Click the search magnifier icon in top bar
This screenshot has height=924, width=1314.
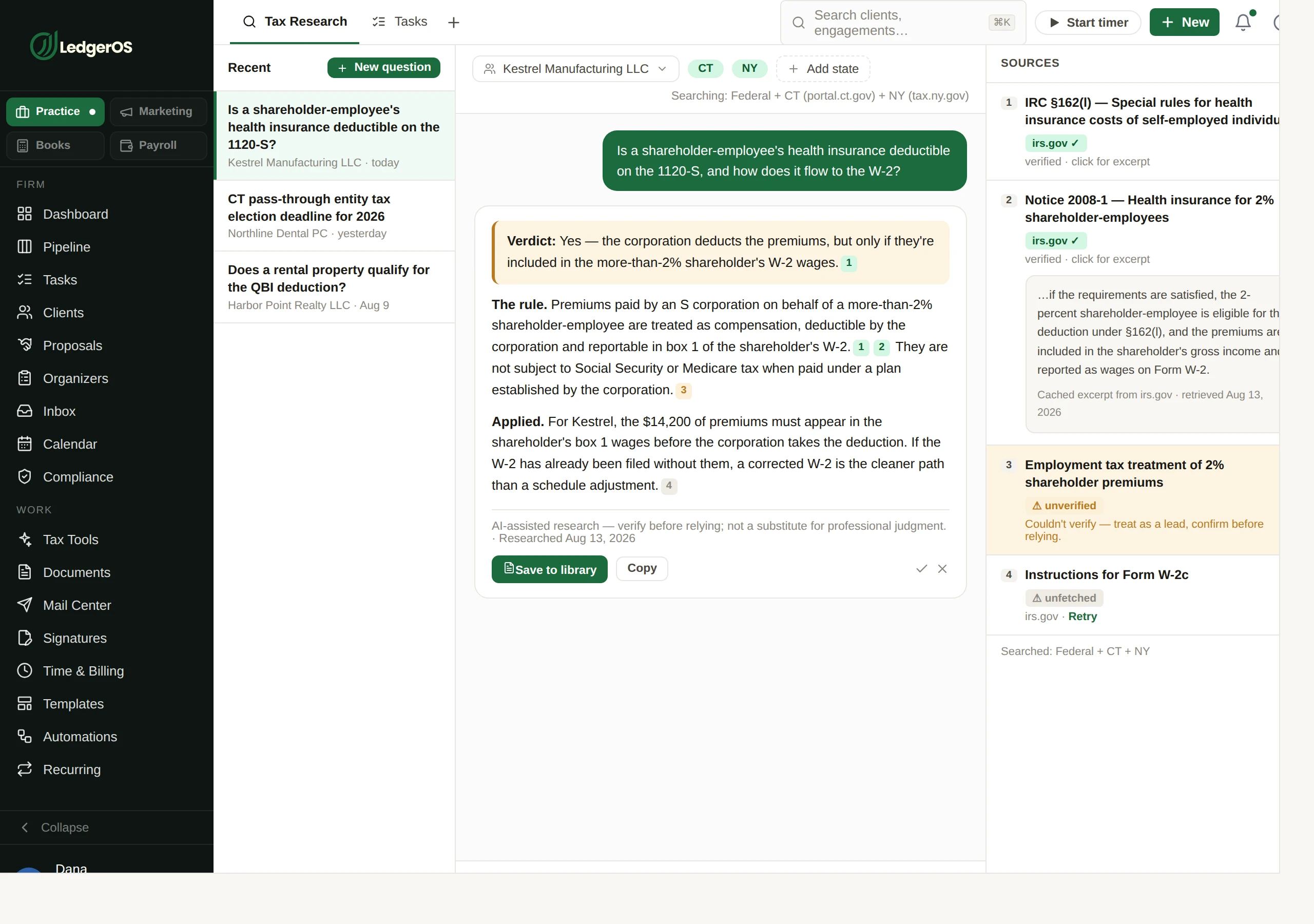tap(798, 22)
